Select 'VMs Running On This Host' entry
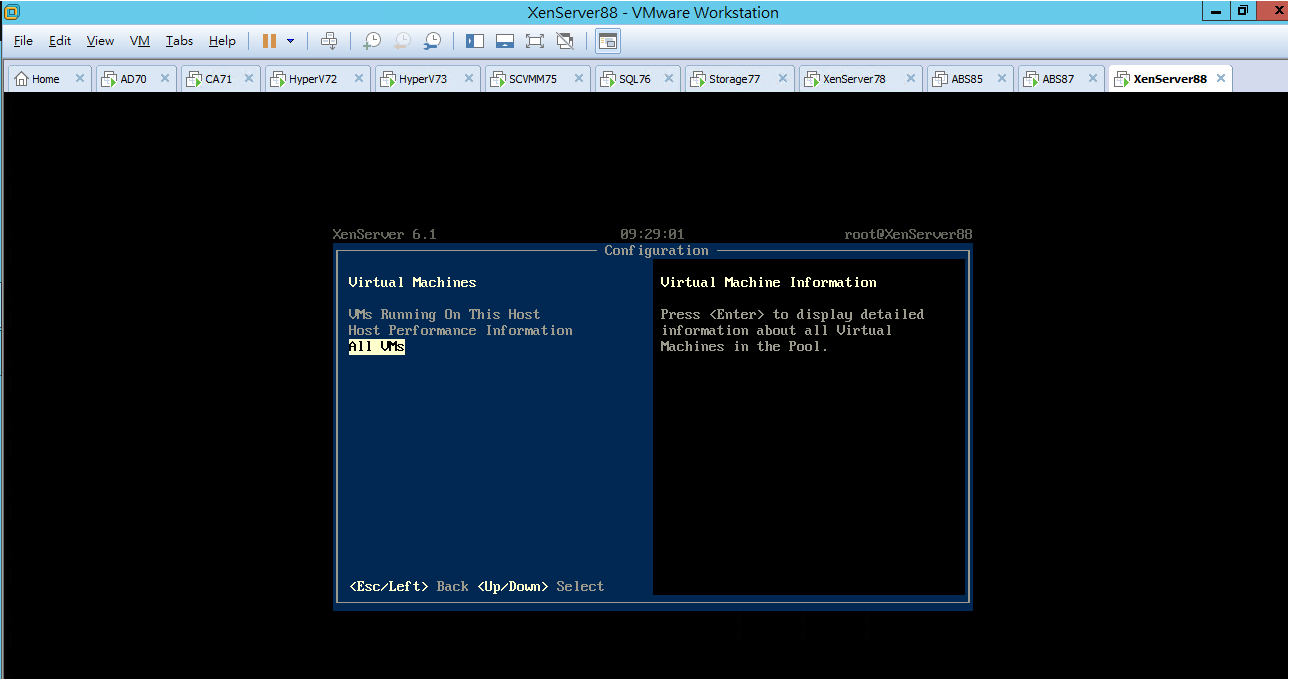Viewport: 1289px width, 679px height. 444,314
